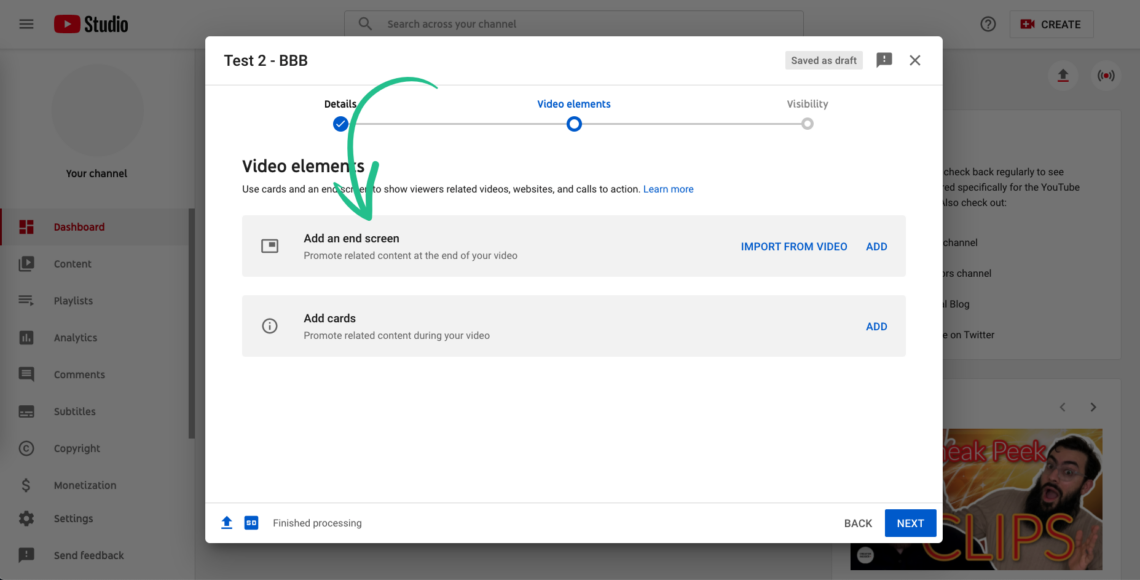Open the Go live icon
Image resolution: width=1140 pixels, height=580 pixels.
pyautogui.click(x=1106, y=75)
